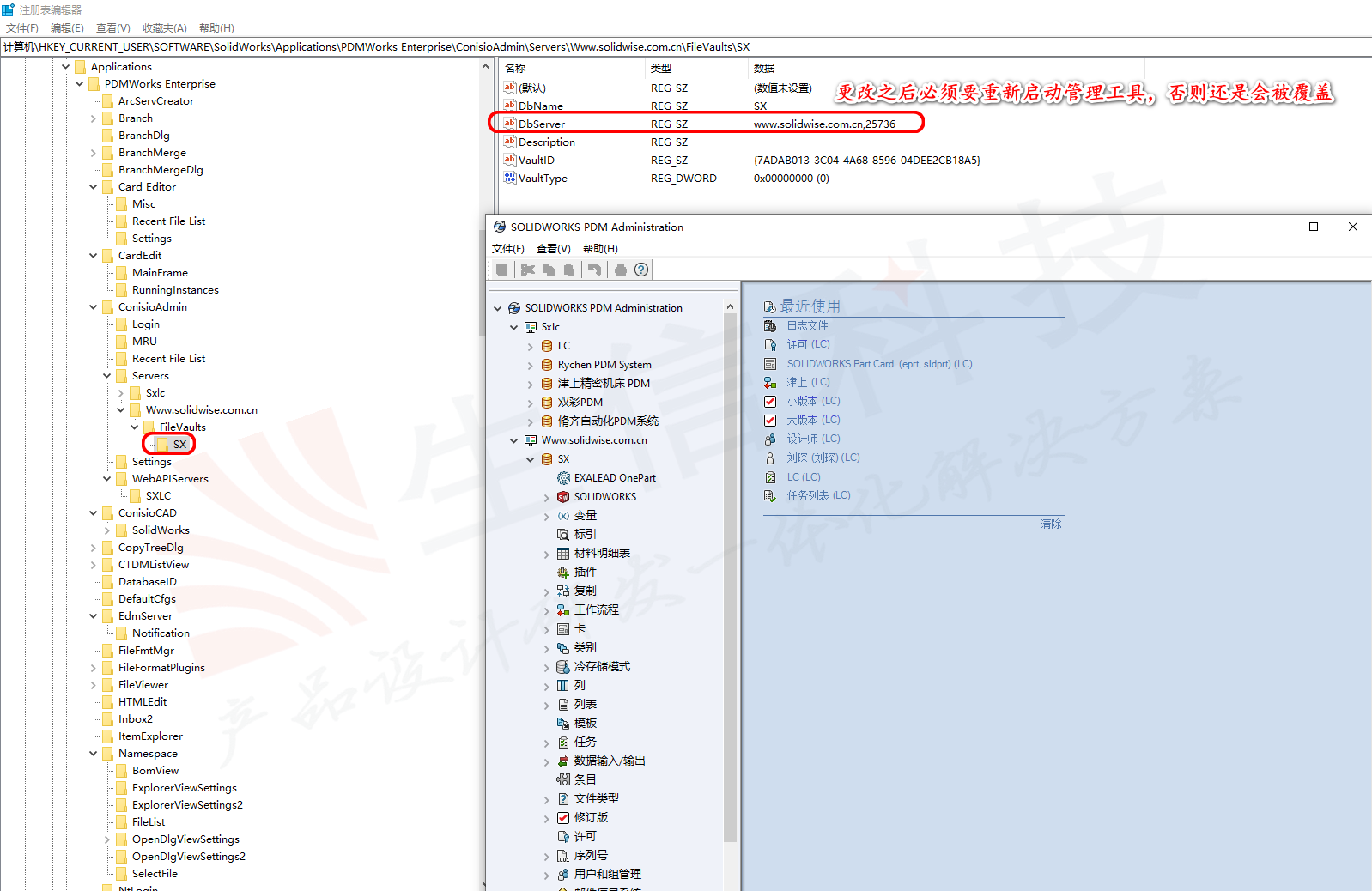Viewport: 1372px width, 891px height.
Task: Open the PDM Administration 查看(V) menu
Action: pos(554,249)
